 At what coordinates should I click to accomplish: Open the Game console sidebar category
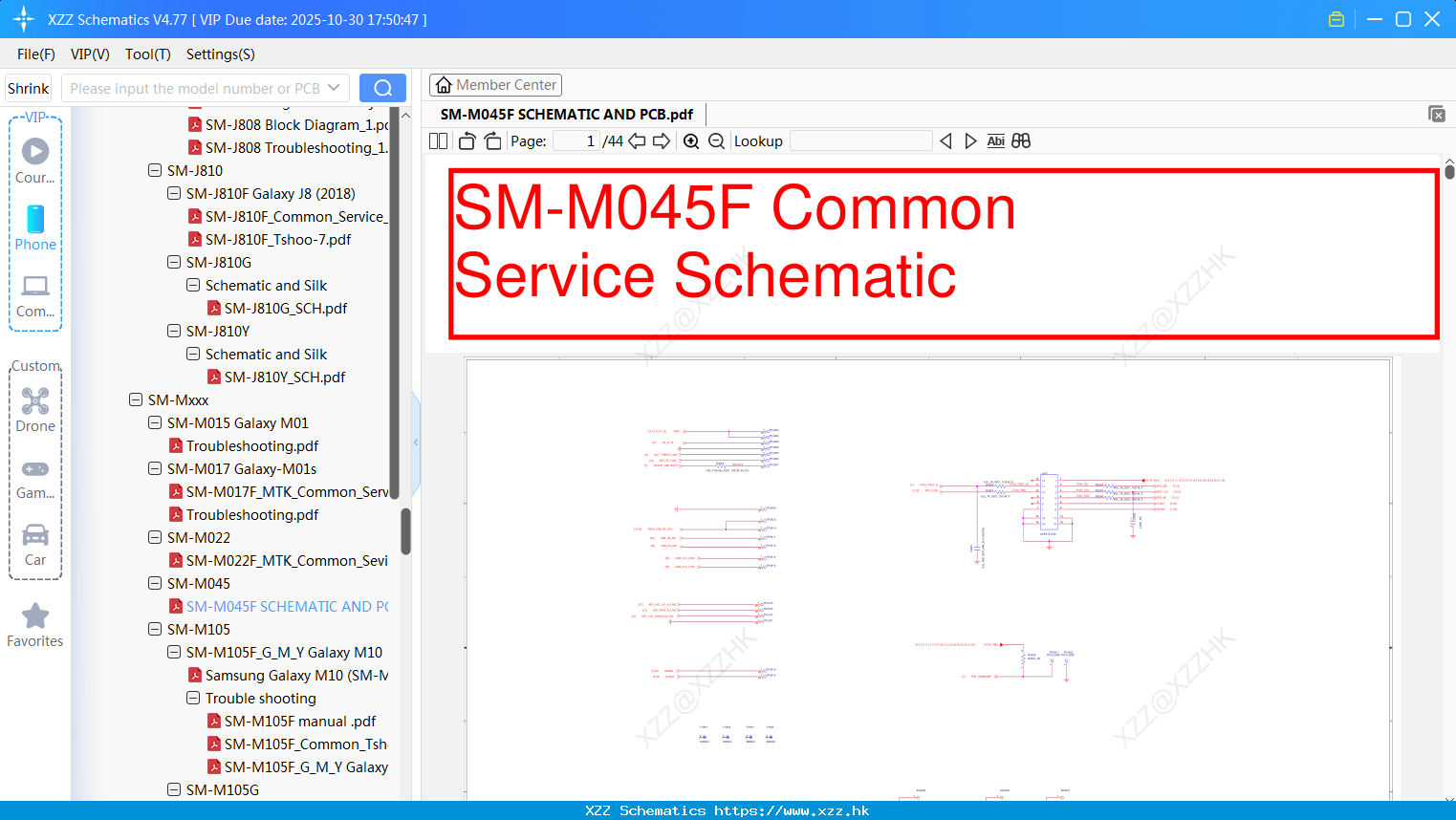(35, 479)
